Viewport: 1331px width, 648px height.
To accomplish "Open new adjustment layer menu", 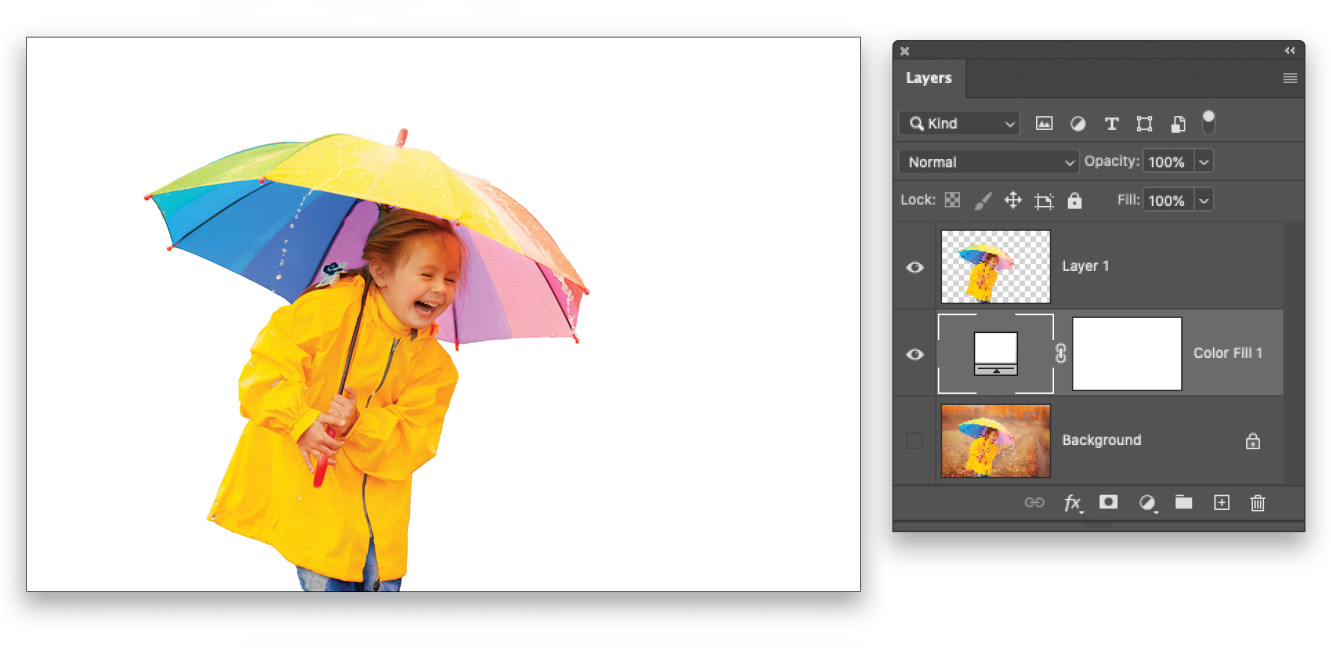I will click(1146, 503).
